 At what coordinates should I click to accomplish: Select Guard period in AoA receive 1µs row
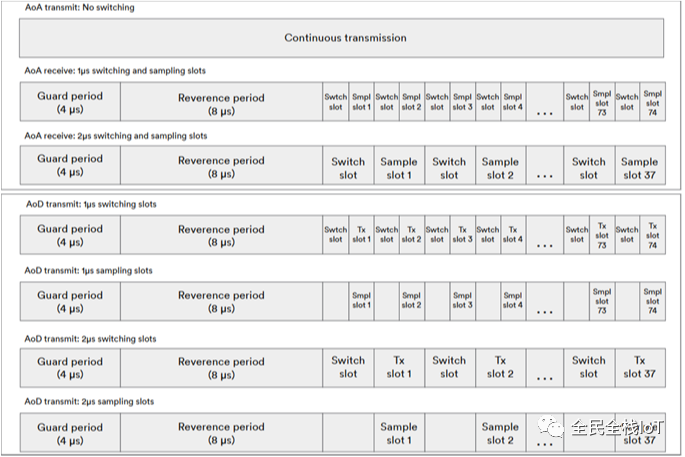point(70,102)
